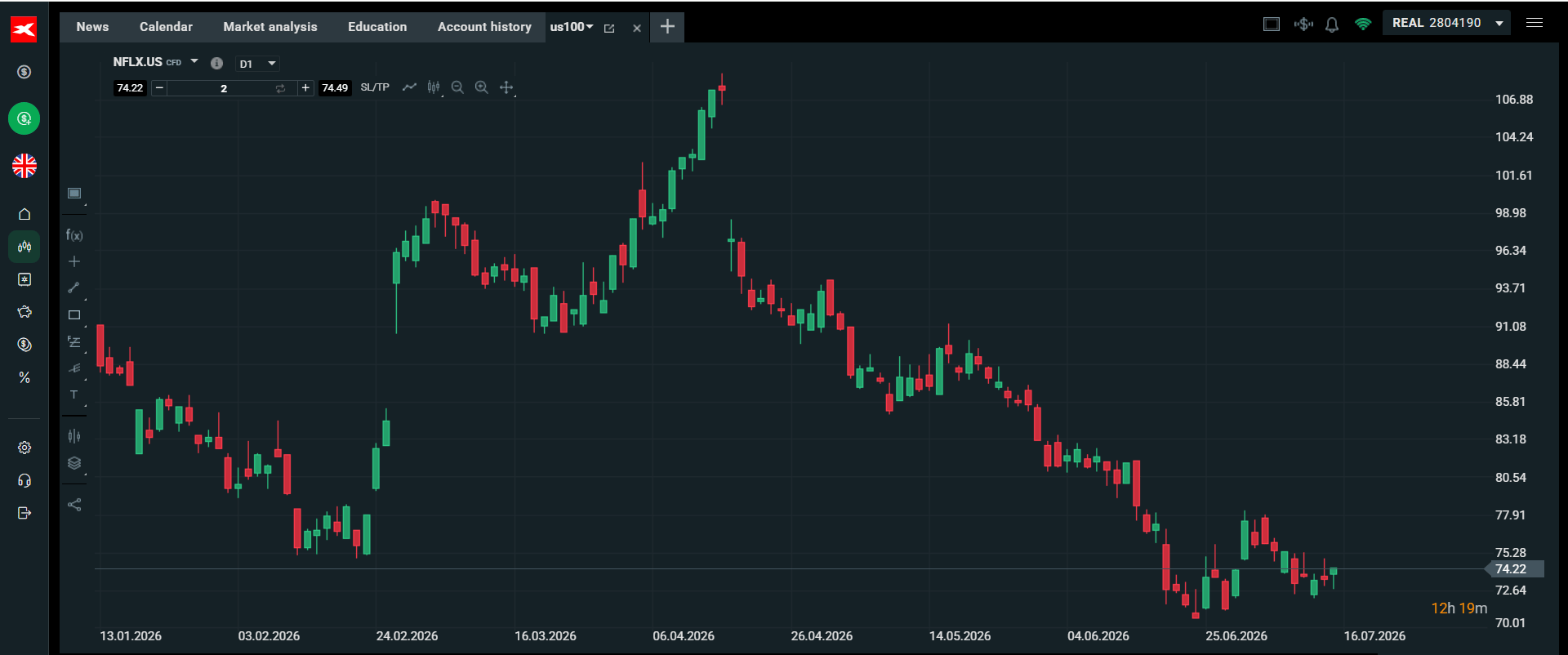Click the 74.49 buy price button
Screen dimensions: 1568x655
[x=335, y=88]
